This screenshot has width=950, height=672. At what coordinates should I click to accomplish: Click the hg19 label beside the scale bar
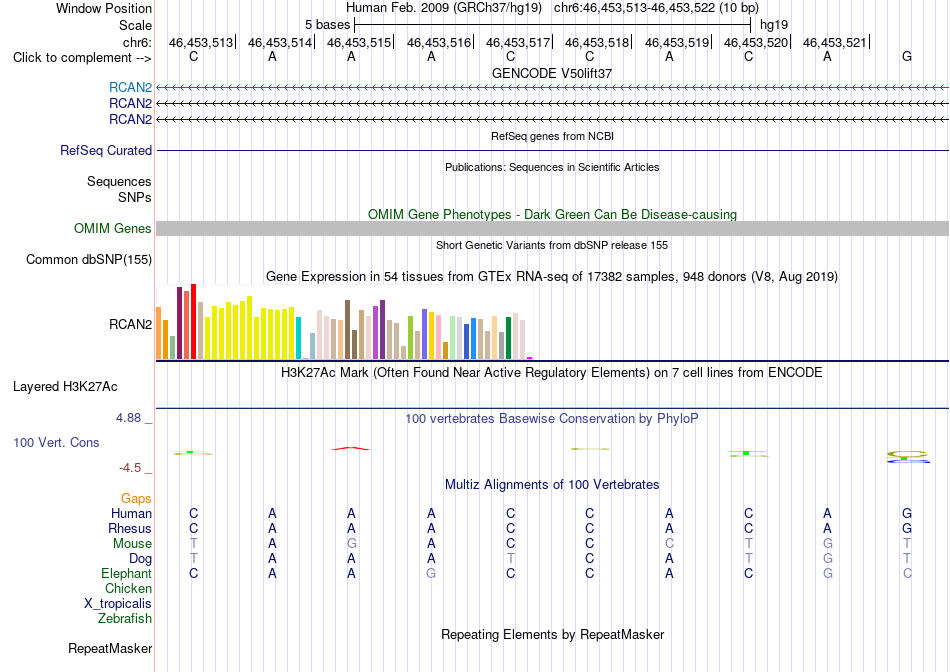pos(774,25)
